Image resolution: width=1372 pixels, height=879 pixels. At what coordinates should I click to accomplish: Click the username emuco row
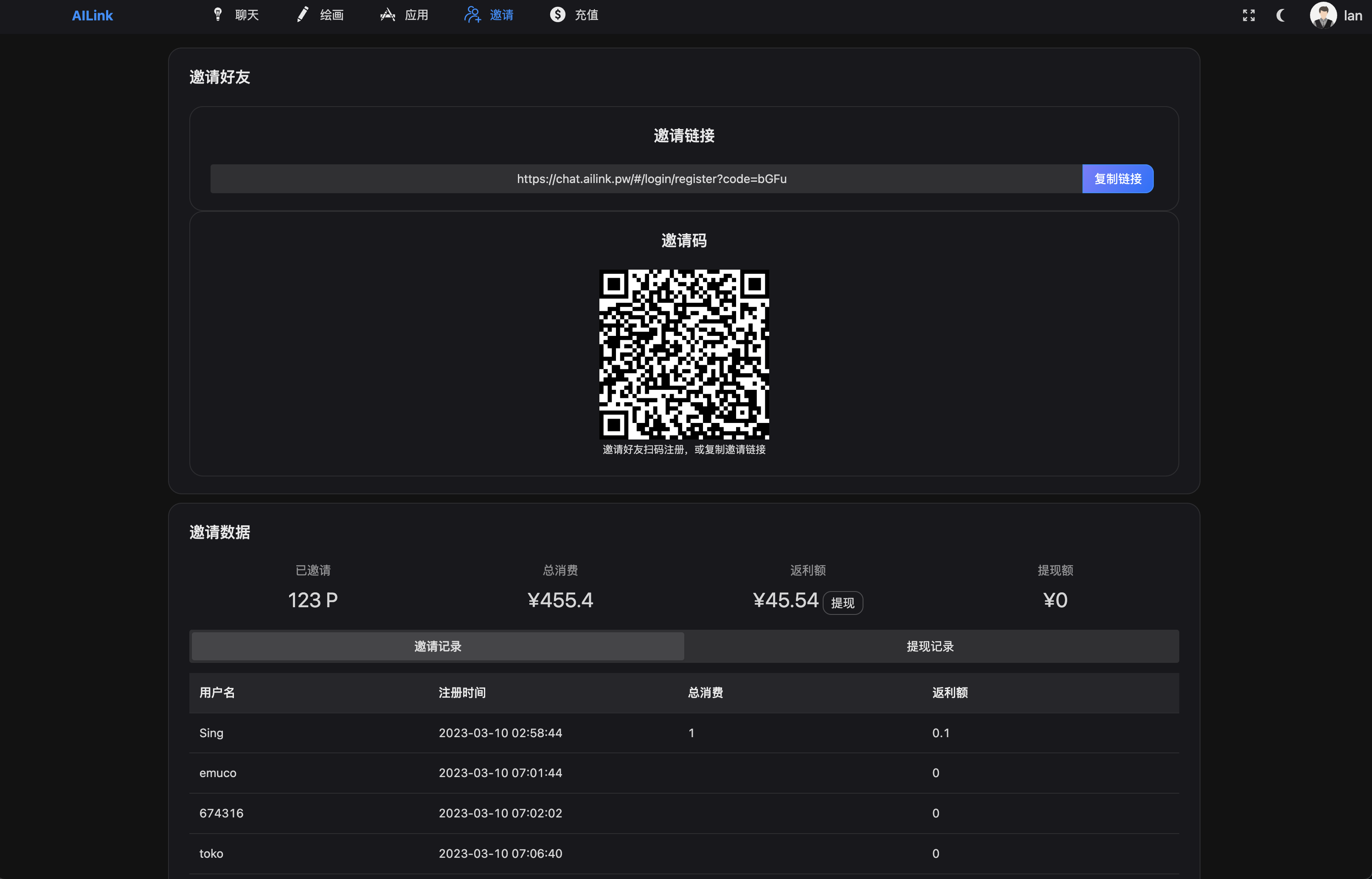684,773
